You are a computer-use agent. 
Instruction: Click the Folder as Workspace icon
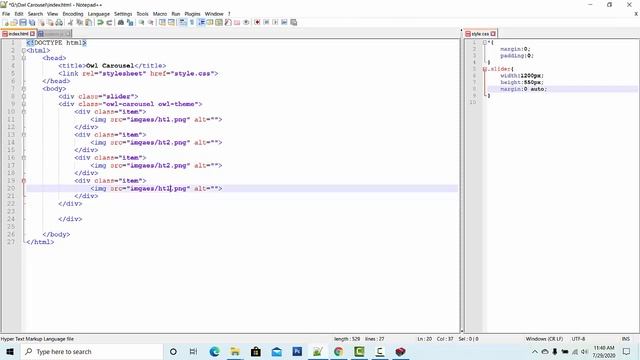[237, 22]
